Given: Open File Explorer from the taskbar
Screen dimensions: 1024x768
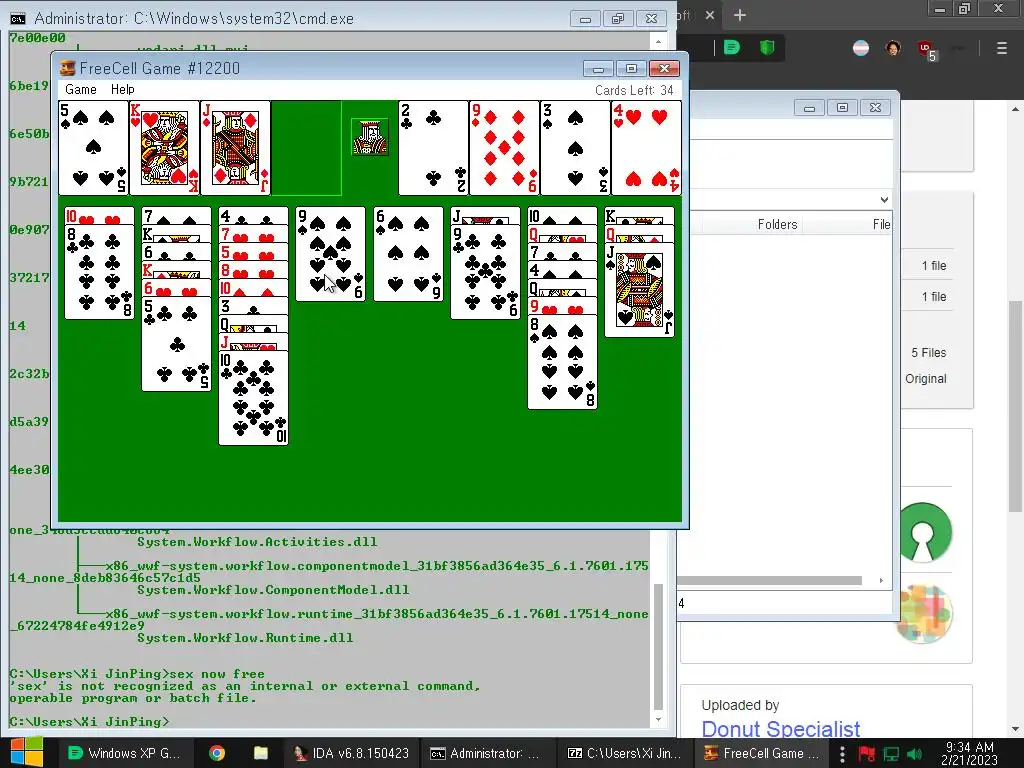Looking at the screenshot, I should [x=261, y=753].
